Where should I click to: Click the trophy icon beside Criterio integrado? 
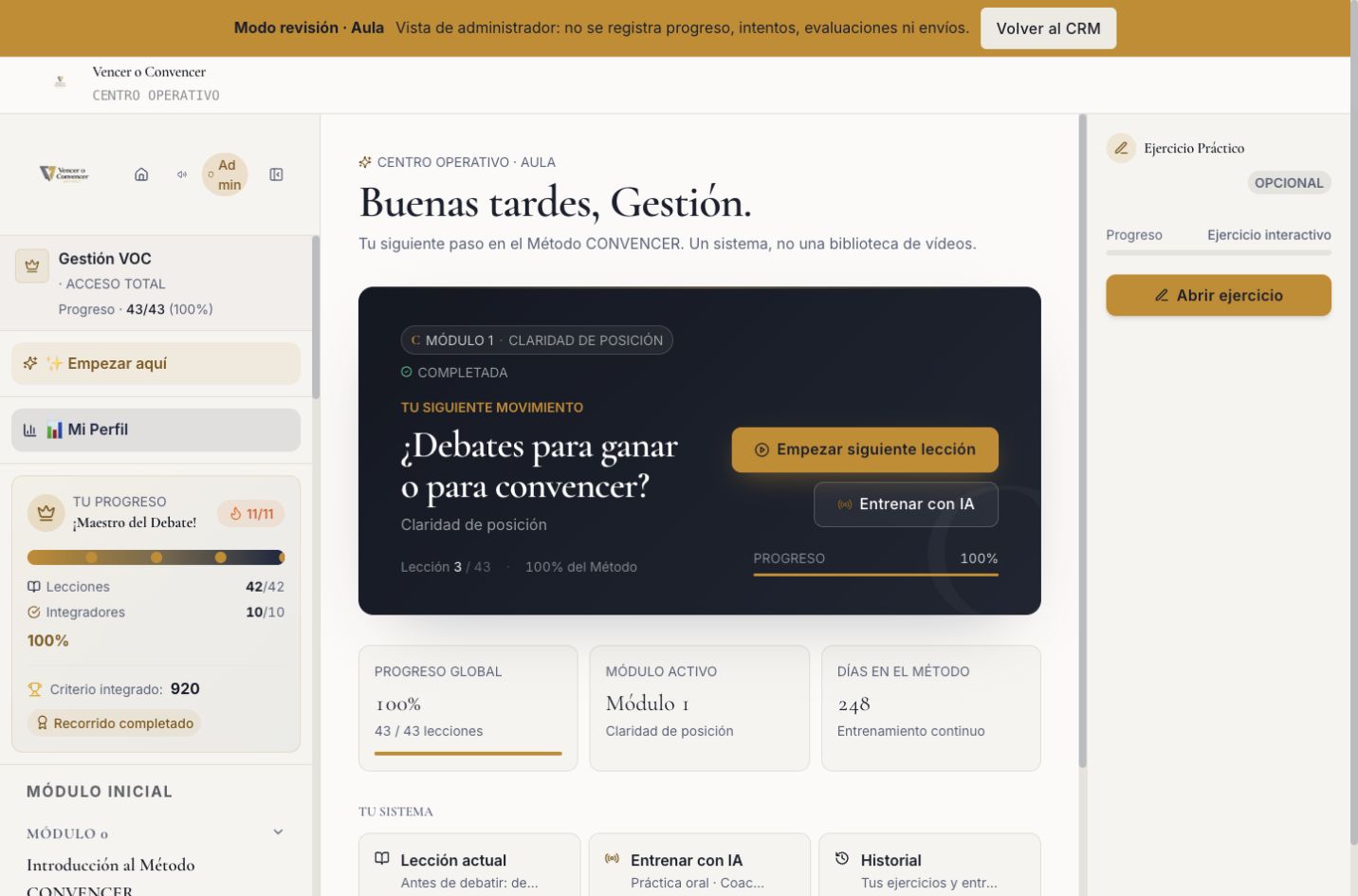[35, 689]
